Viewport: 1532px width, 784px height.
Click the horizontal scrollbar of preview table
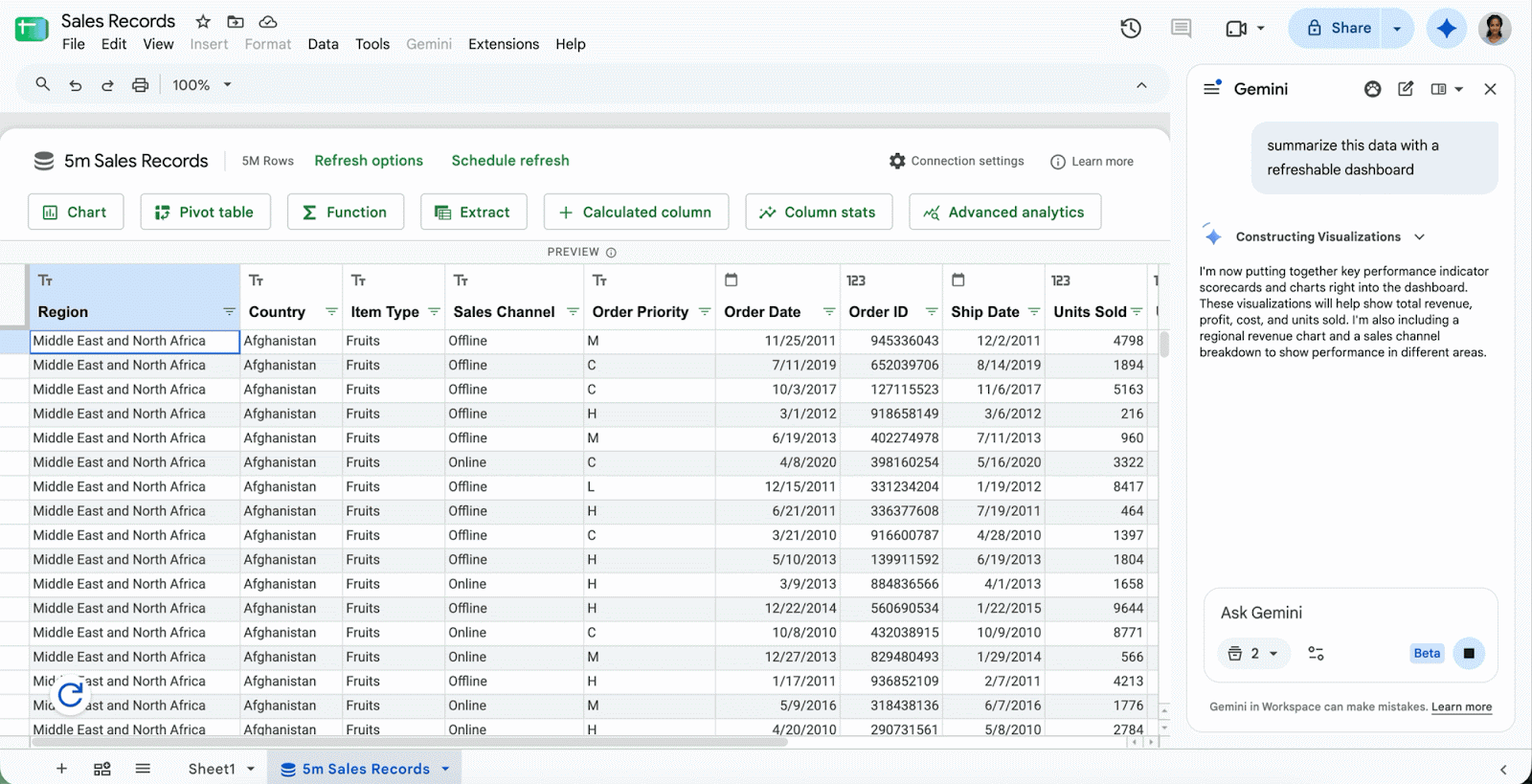(x=410, y=742)
